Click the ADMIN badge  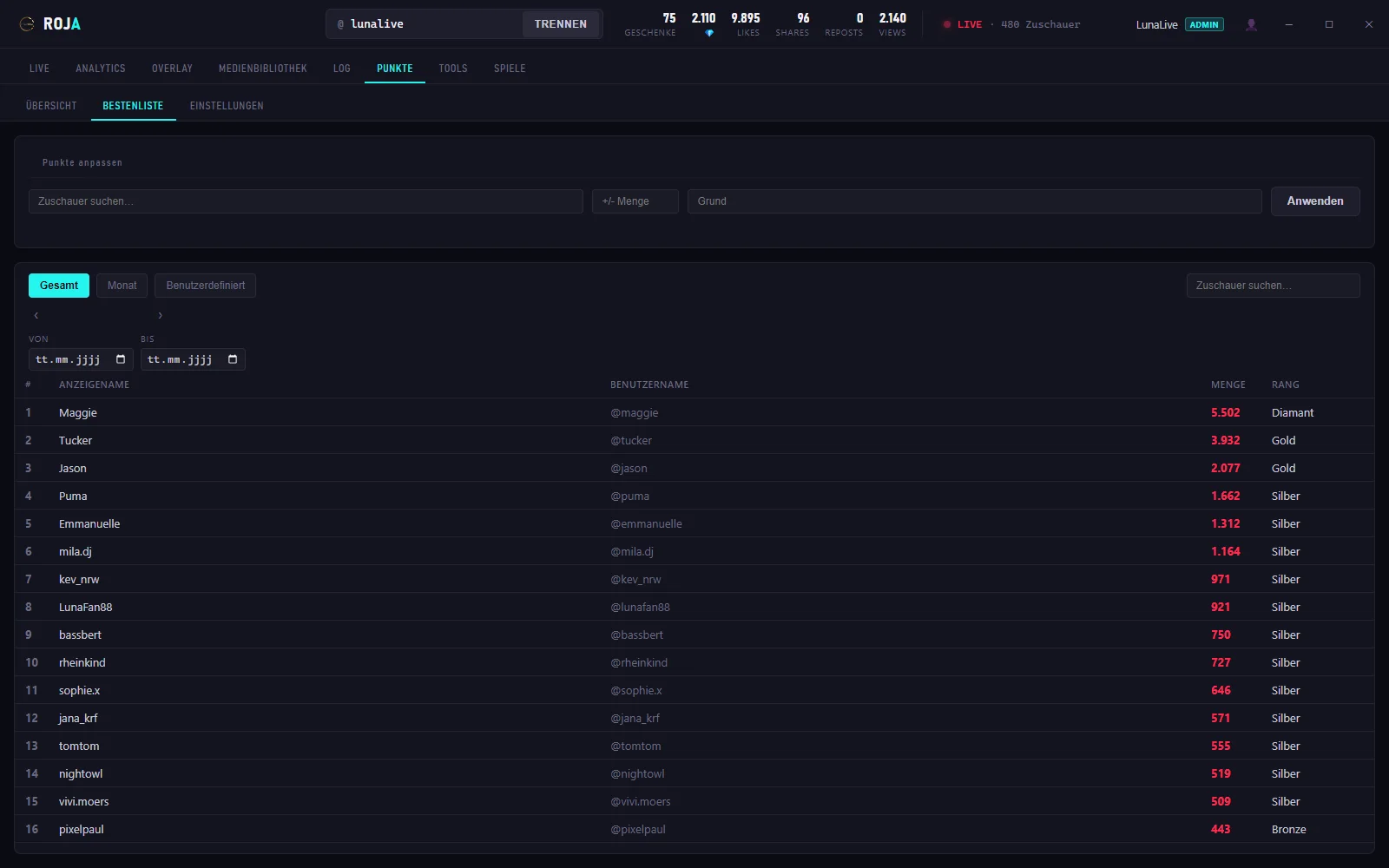1204,24
